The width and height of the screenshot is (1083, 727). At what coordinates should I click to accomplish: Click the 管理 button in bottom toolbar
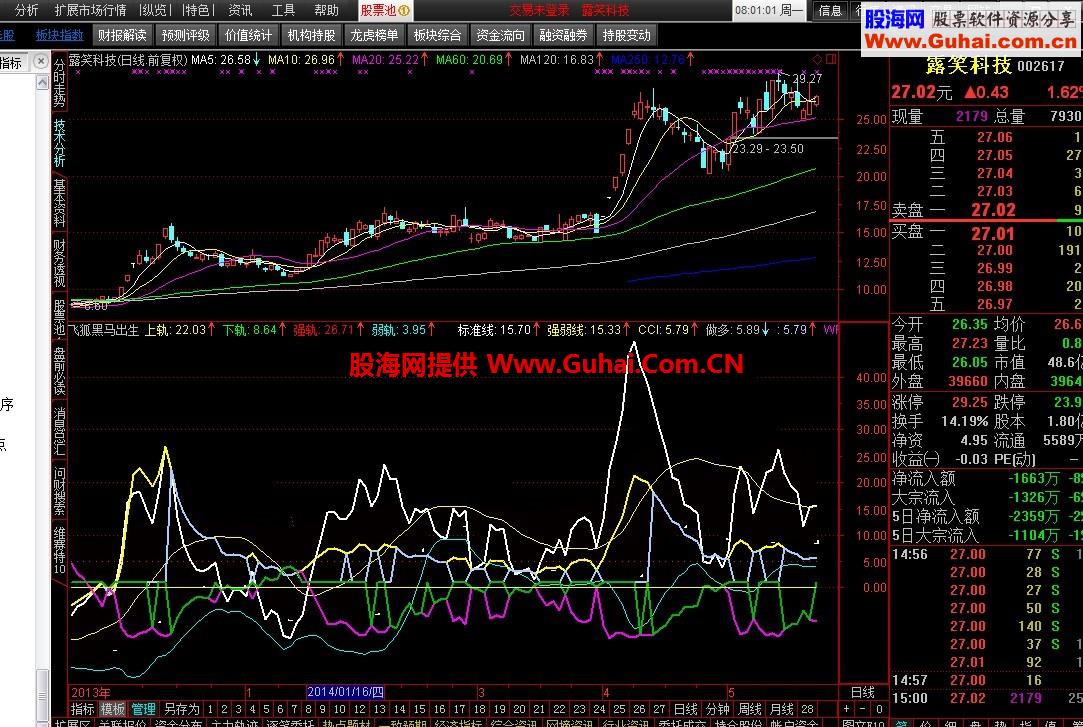click(x=144, y=709)
